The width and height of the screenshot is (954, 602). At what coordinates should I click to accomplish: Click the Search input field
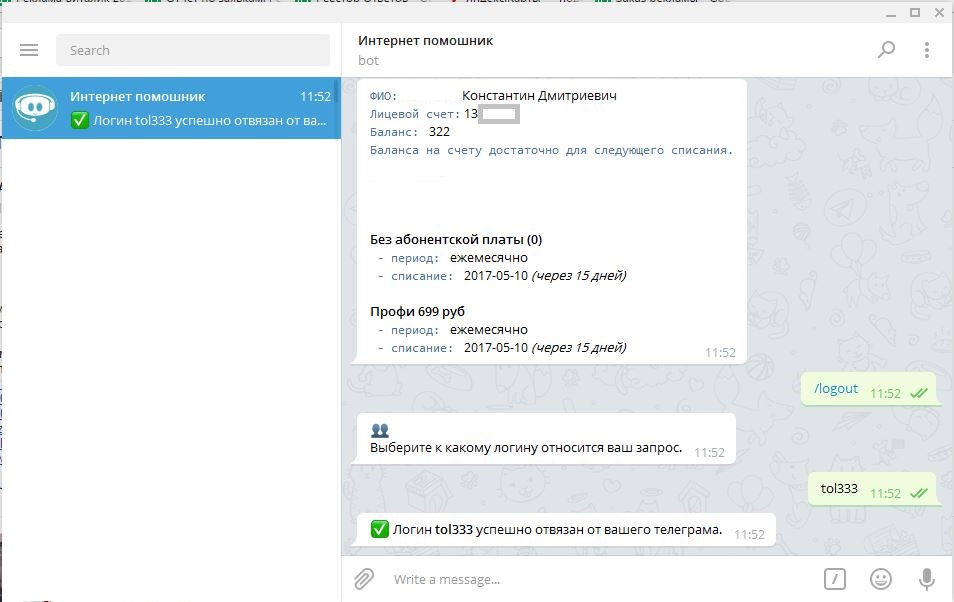193,50
